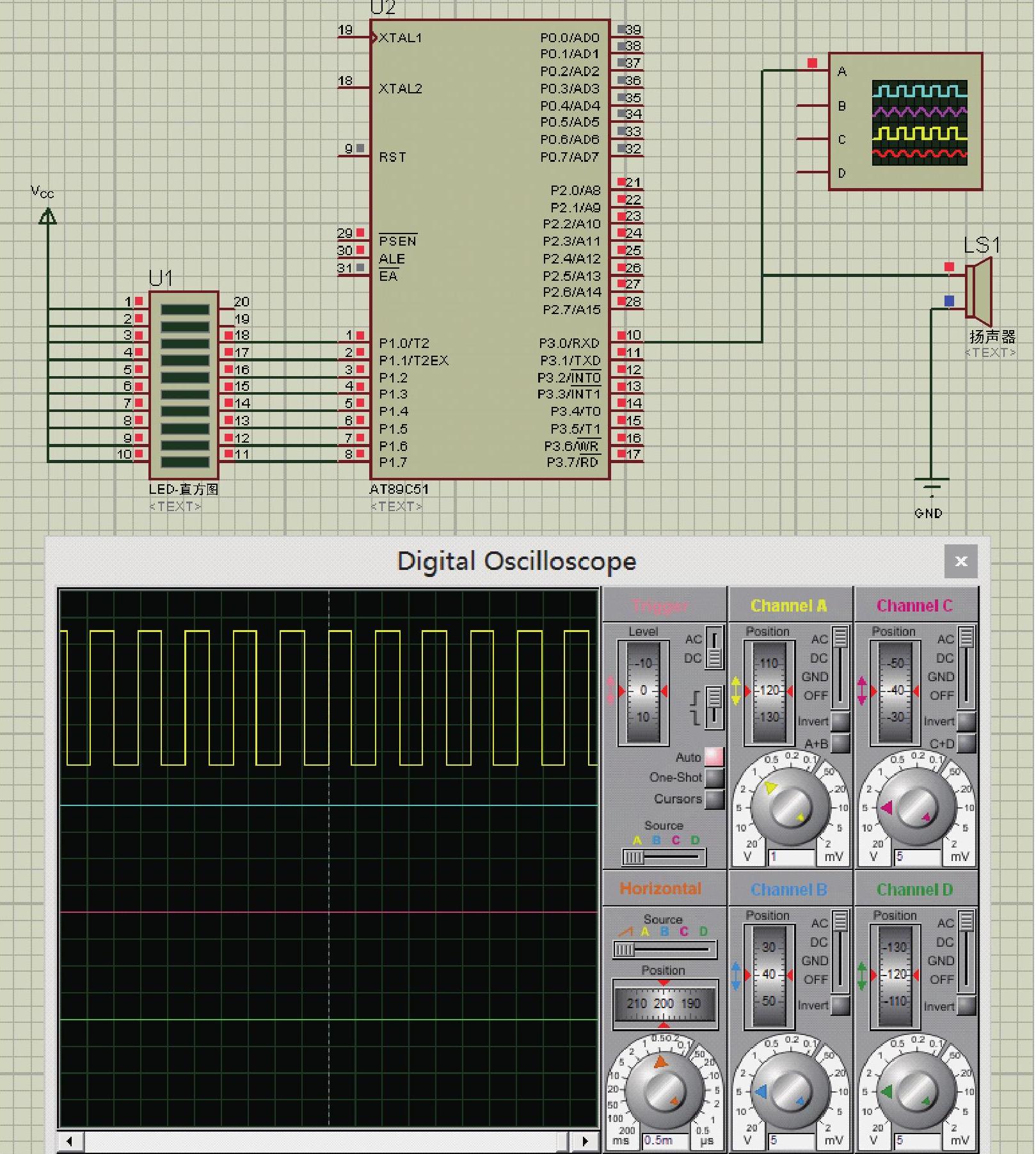The image size is (1036, 1154).
Task: Click green Channel D position arrows
Action: point(862,976)
